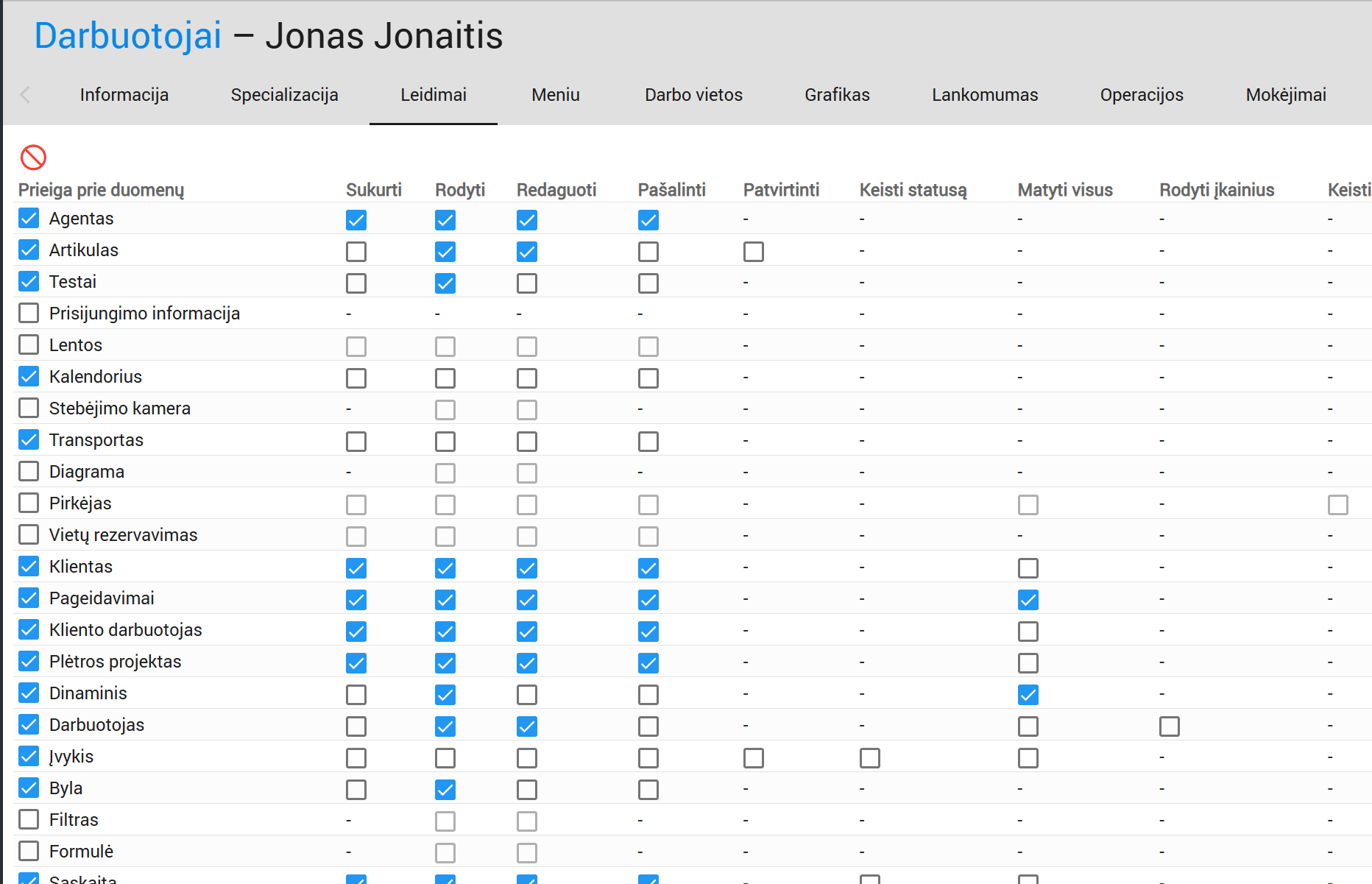Click the red cancel/prohibit icon
Screen dimensions: 1372x884
[x=33, y=157]
